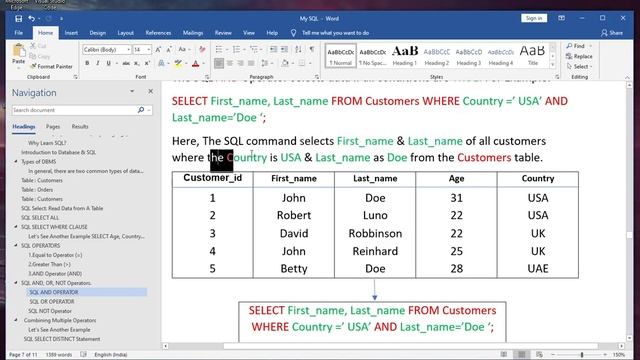Open ribbon display options
This screenshot has width=640, height=360.
click(562, 18)
